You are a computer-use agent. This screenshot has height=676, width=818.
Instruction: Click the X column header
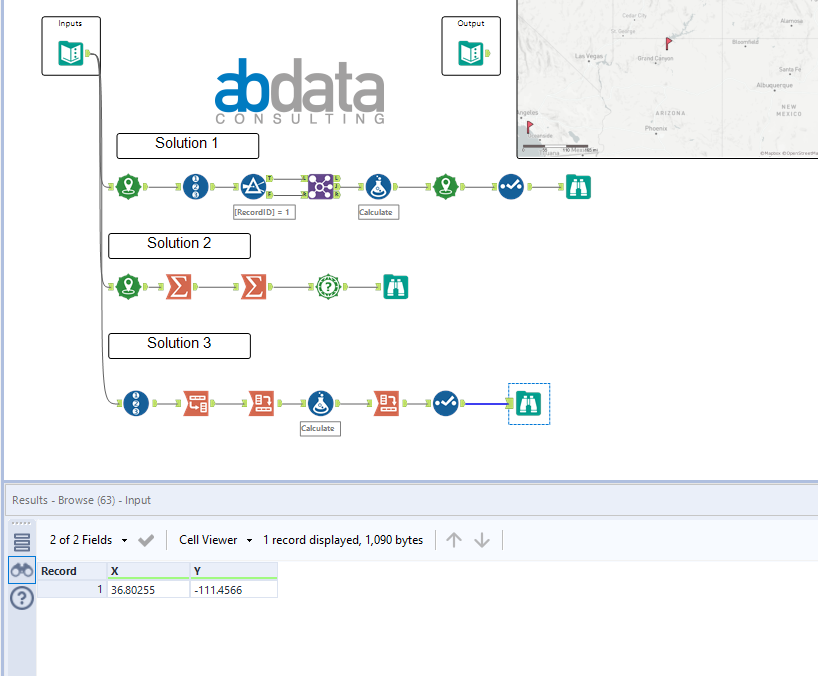coord(148,571)
